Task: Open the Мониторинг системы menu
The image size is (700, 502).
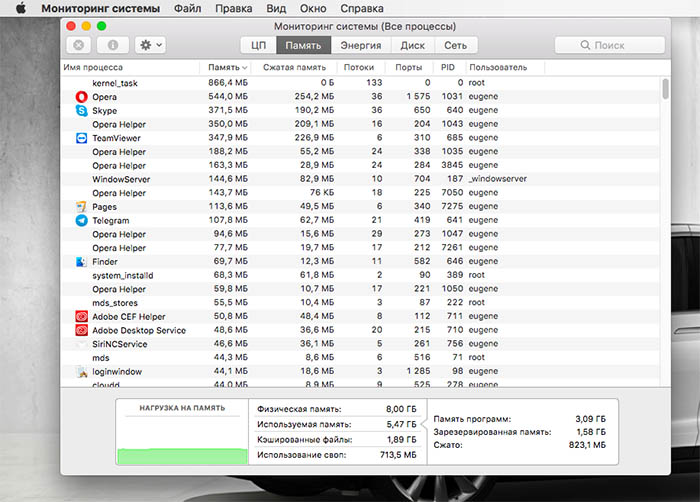Action: tap(100, 8)
